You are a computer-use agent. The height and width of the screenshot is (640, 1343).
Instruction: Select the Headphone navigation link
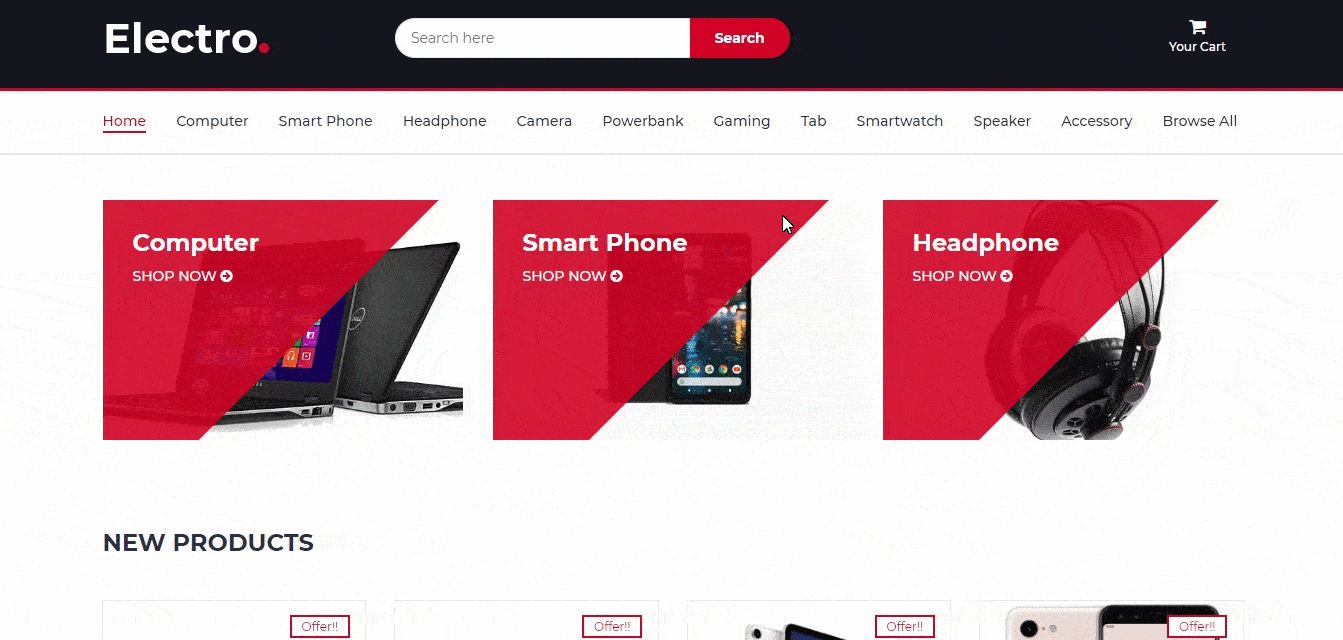pyautogui.click(x=444, y=121)
